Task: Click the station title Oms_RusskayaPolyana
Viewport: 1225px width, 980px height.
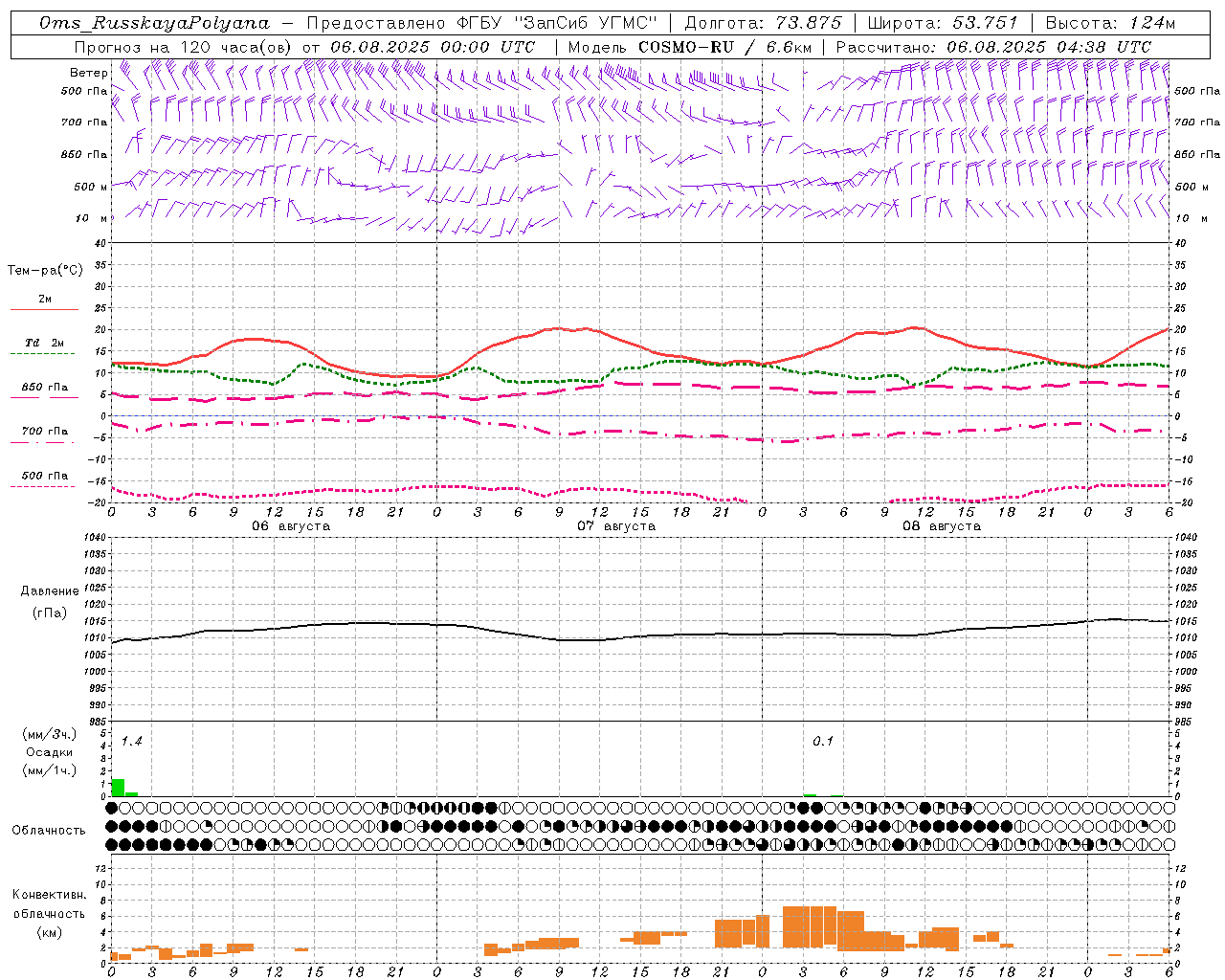Action: click(x=155, y=23)
